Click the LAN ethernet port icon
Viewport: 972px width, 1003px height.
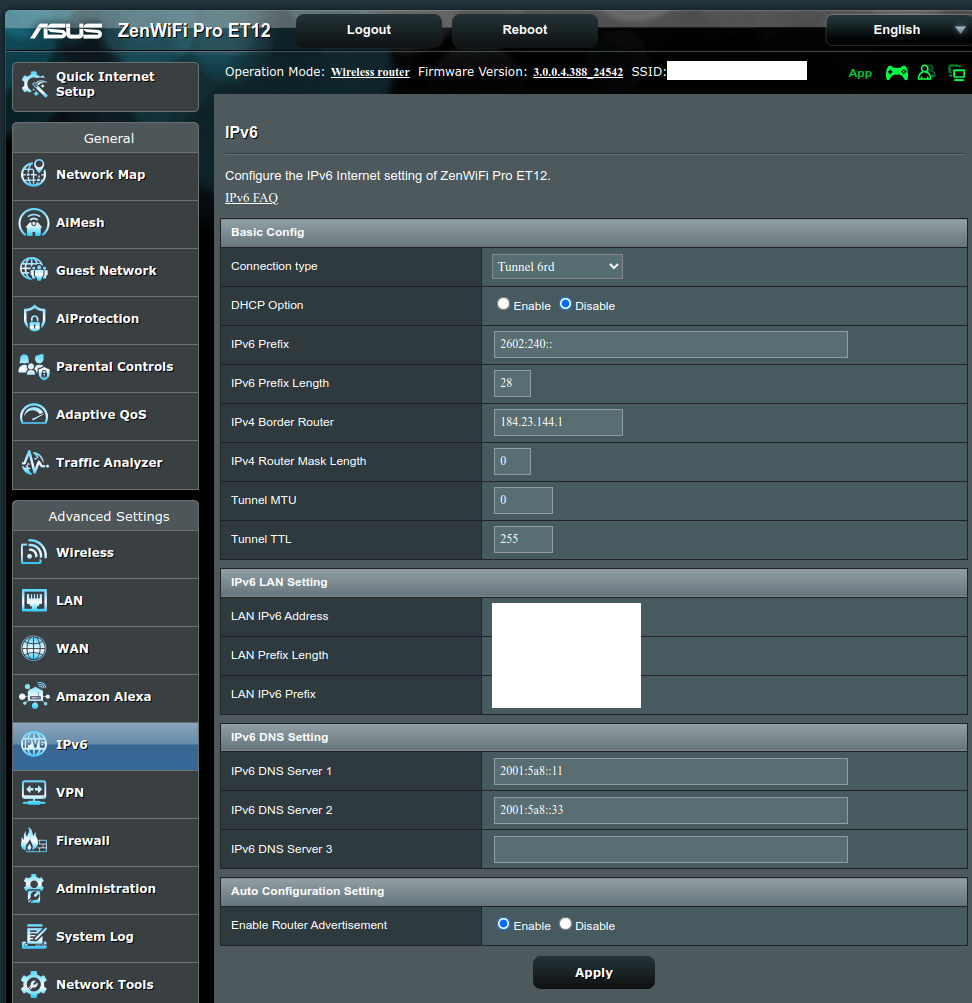pos(34,600)
